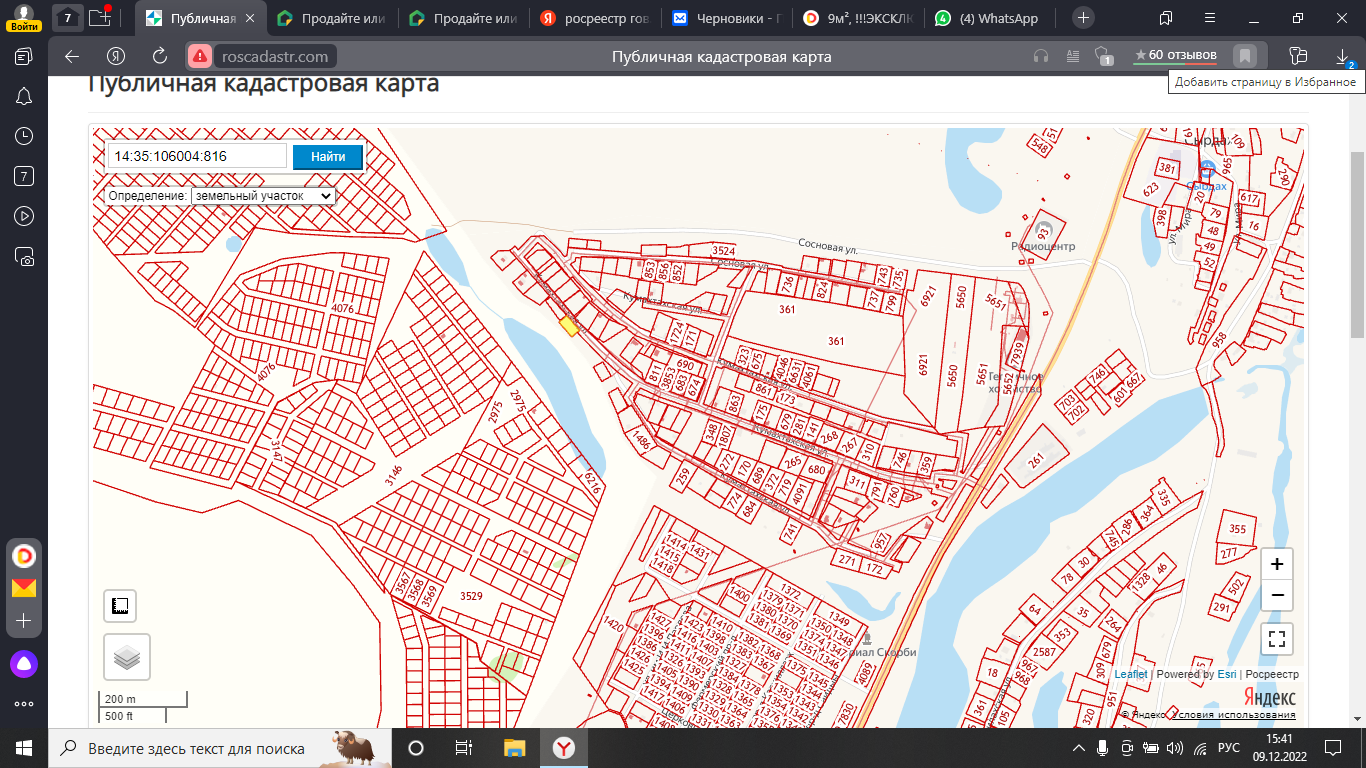Click the Найти search button
This screenshot has width=1366, height=768.
click(328, 156)
